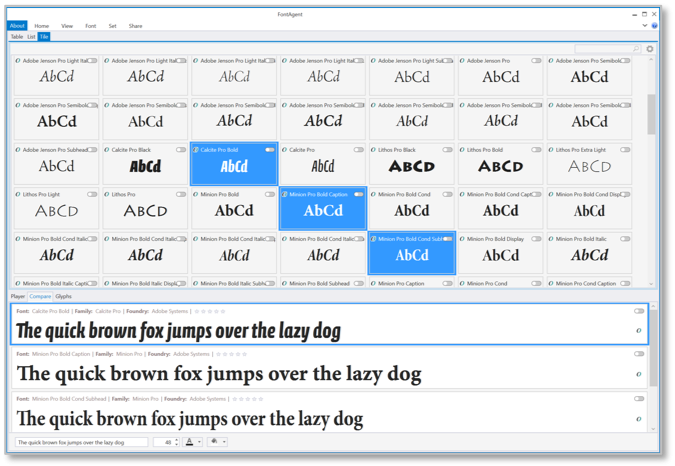The width and height of the screenshot is (675, 466).
Task: Click the comparison panel's scroll-up arrow
Action: pos(653,306)
